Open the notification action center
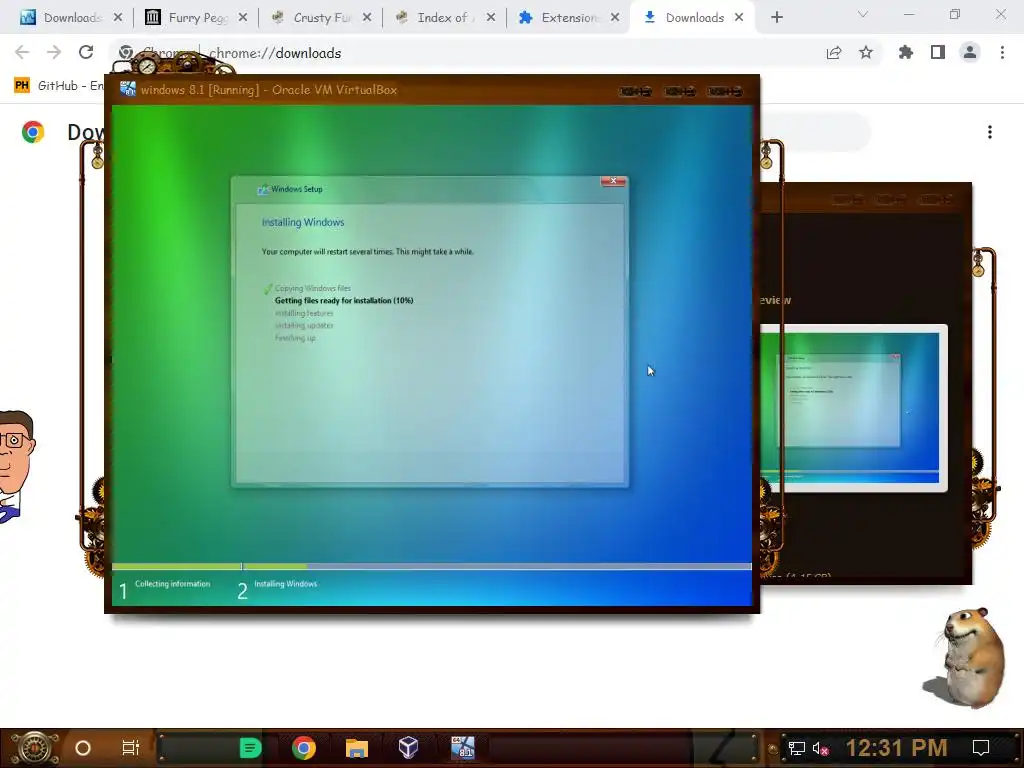Image resolution: width=1024 pixels, height=768 pixels. click(981, 748)
